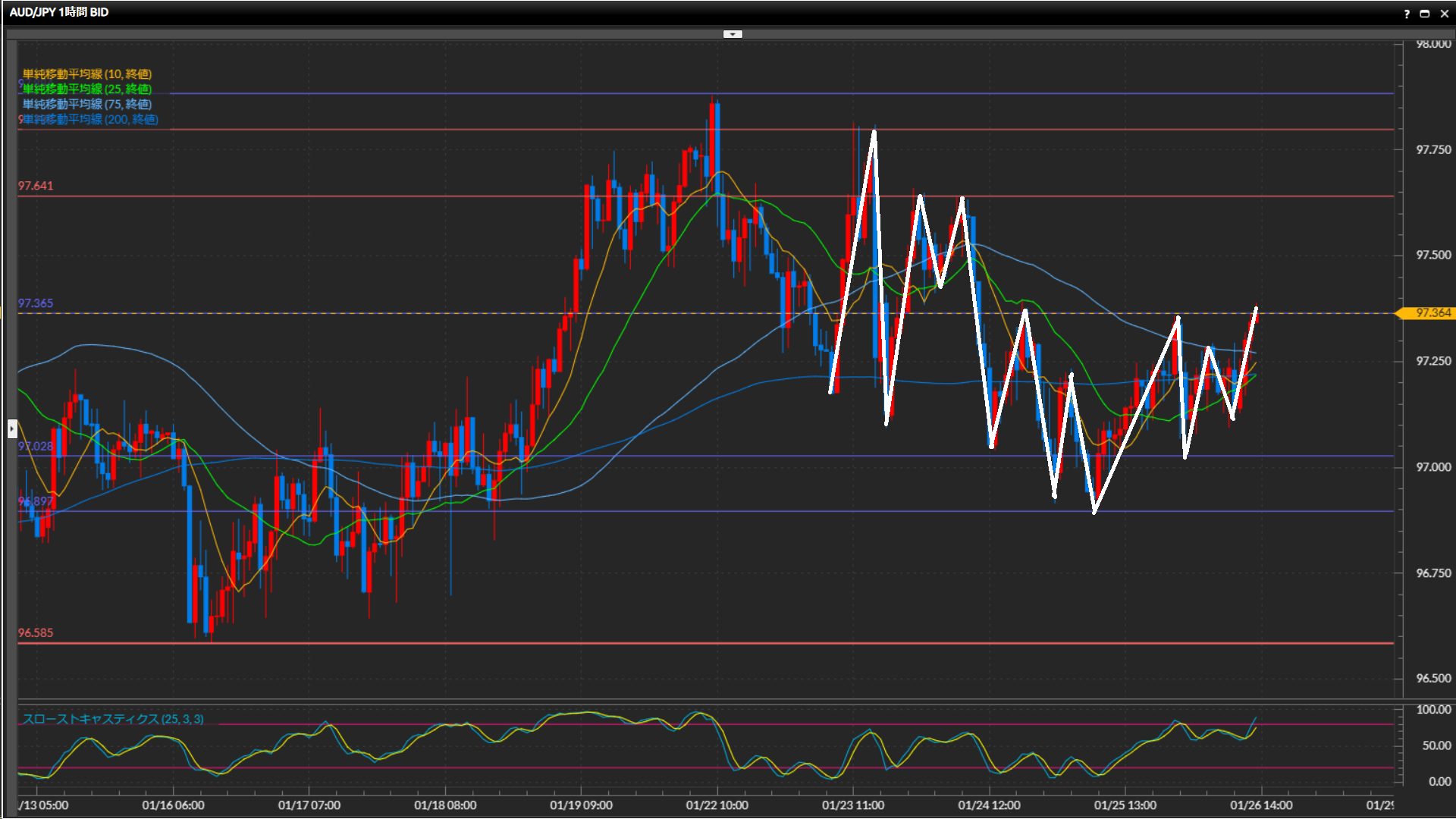Open the help question mark icon
Screen dimensions: 1456x819
[1407, 14]
